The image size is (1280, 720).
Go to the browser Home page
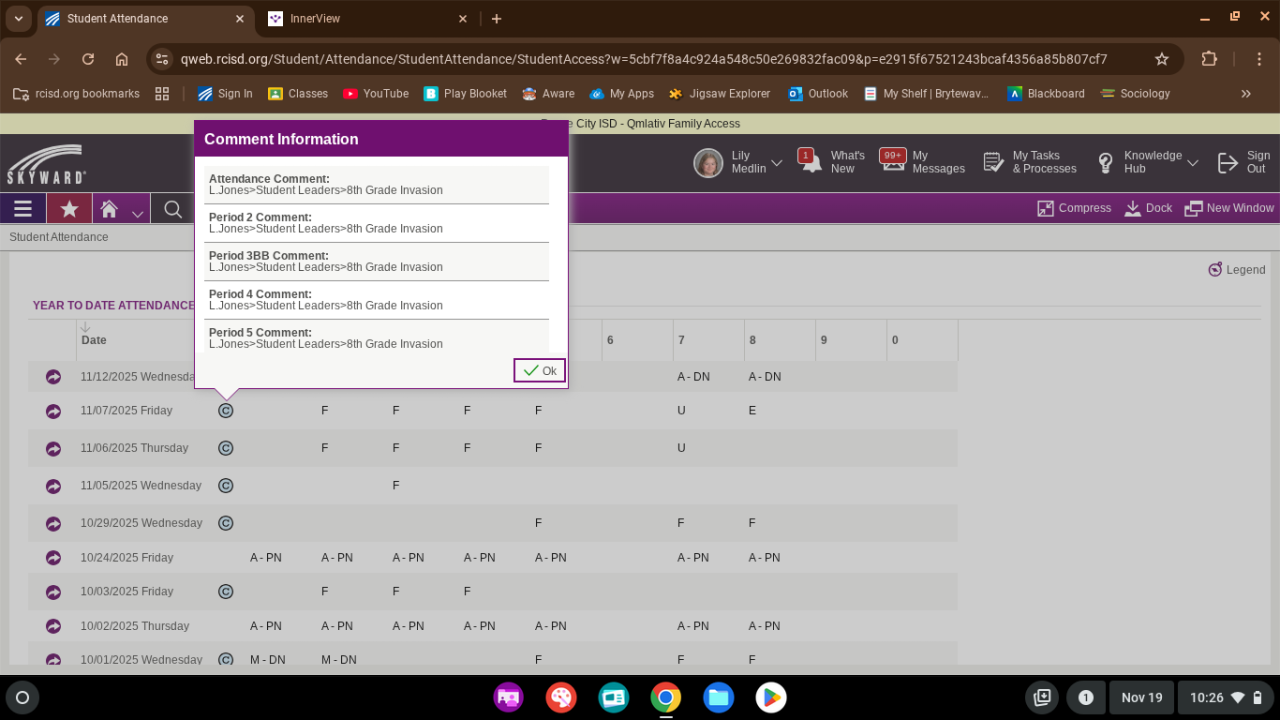(x=122, y=59)
